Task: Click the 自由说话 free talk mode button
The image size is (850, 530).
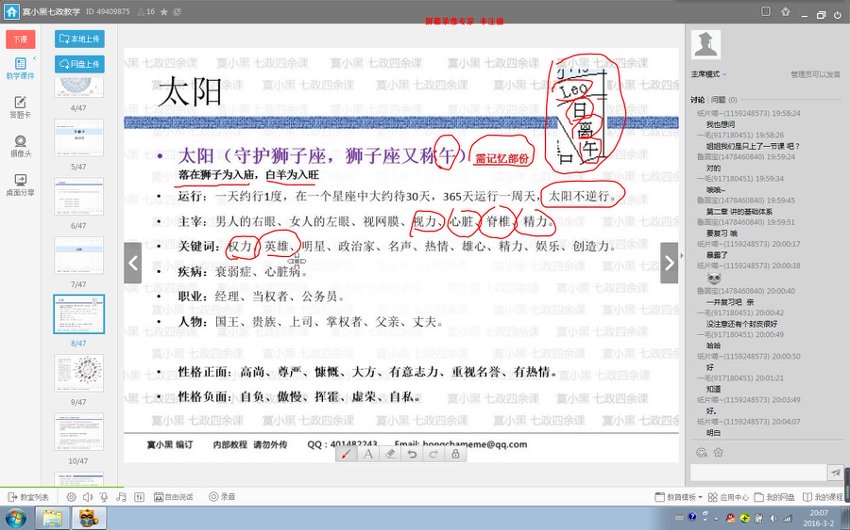Action: coord(173,497)
